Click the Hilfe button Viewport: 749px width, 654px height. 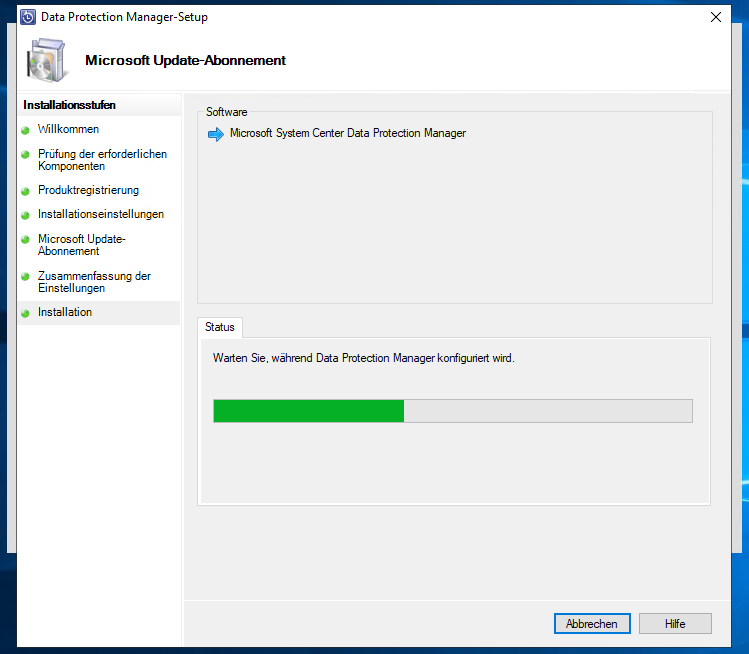pos(675,623)
